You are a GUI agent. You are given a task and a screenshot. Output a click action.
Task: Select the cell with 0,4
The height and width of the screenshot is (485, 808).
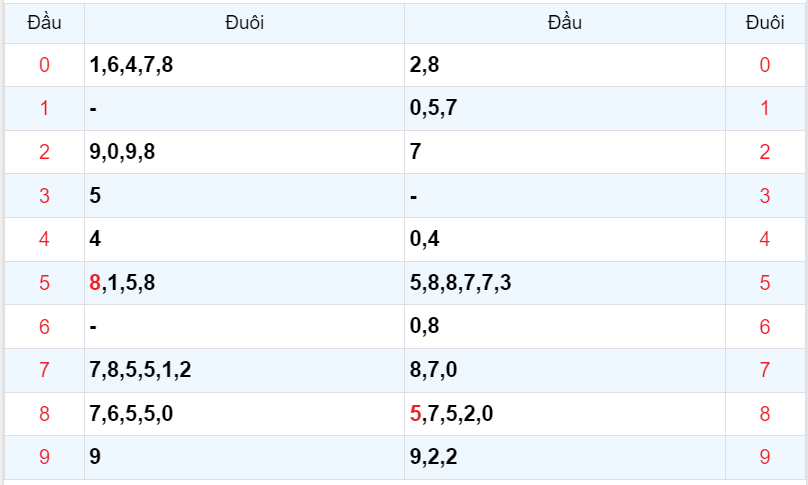click(x=425, y=239)
